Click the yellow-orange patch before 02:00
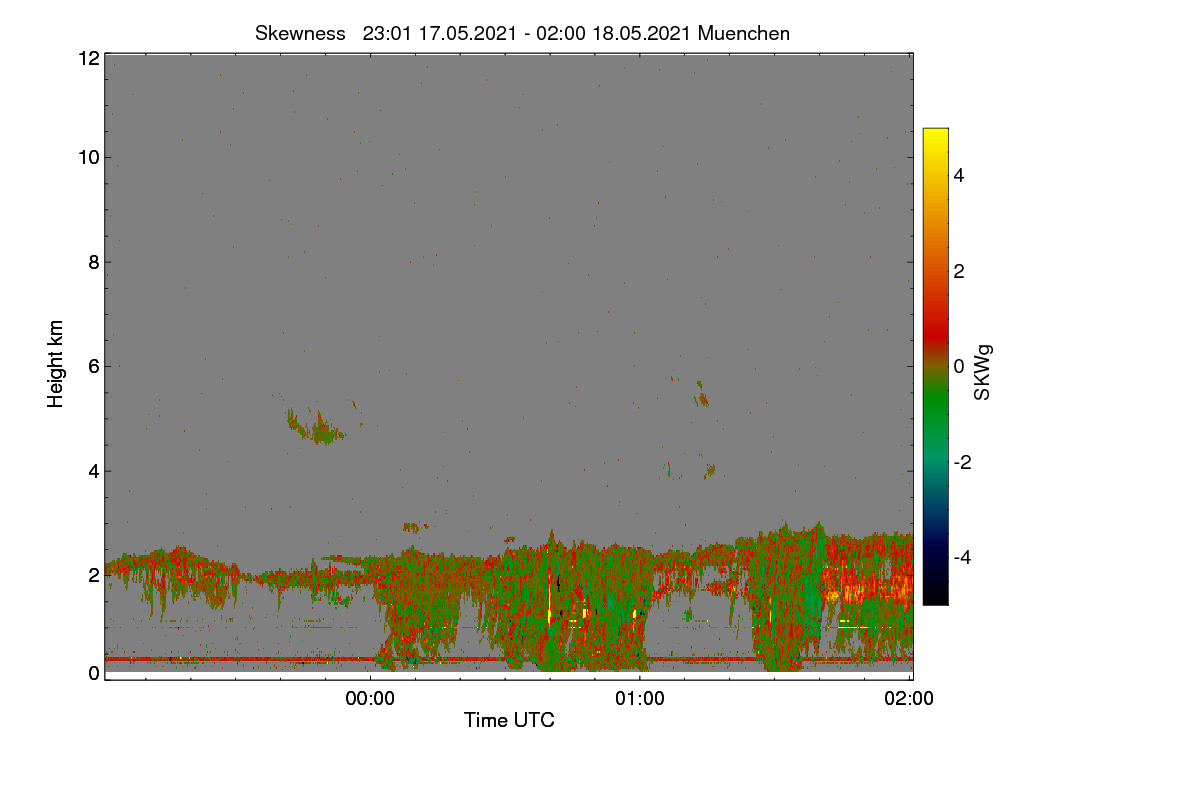 [x=868, y=584]
